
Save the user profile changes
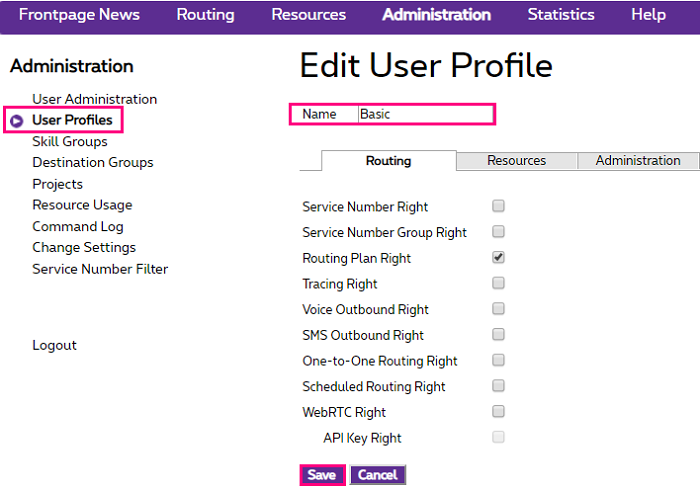tap(321, 475)
